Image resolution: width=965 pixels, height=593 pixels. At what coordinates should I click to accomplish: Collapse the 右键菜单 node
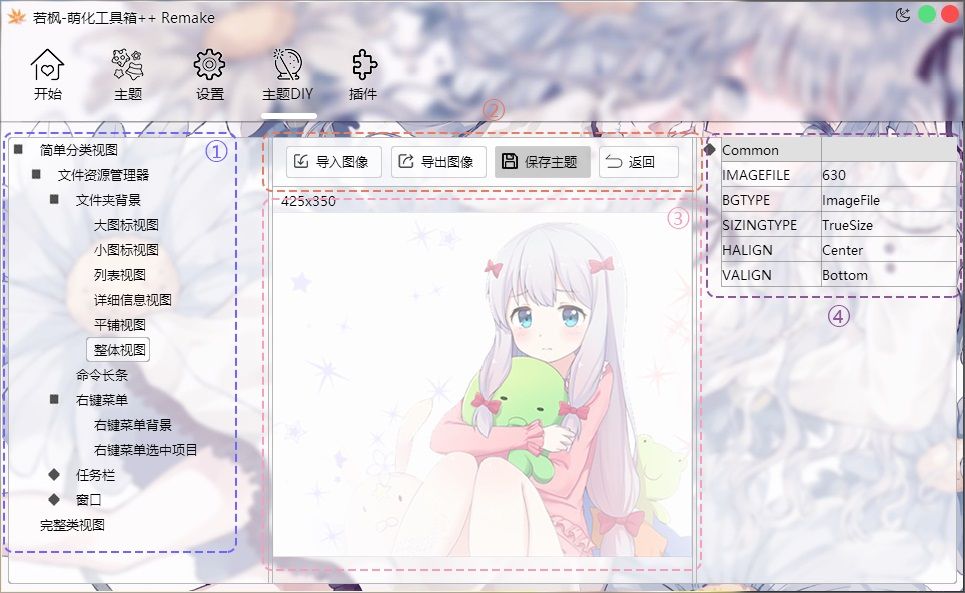click(54, 399)
